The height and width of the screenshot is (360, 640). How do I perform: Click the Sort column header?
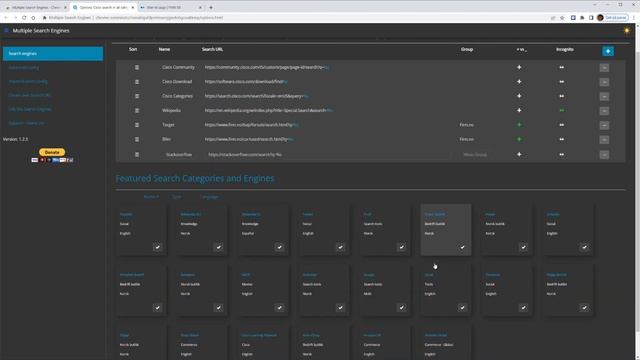pyautogui.click(x=133, y=49)
